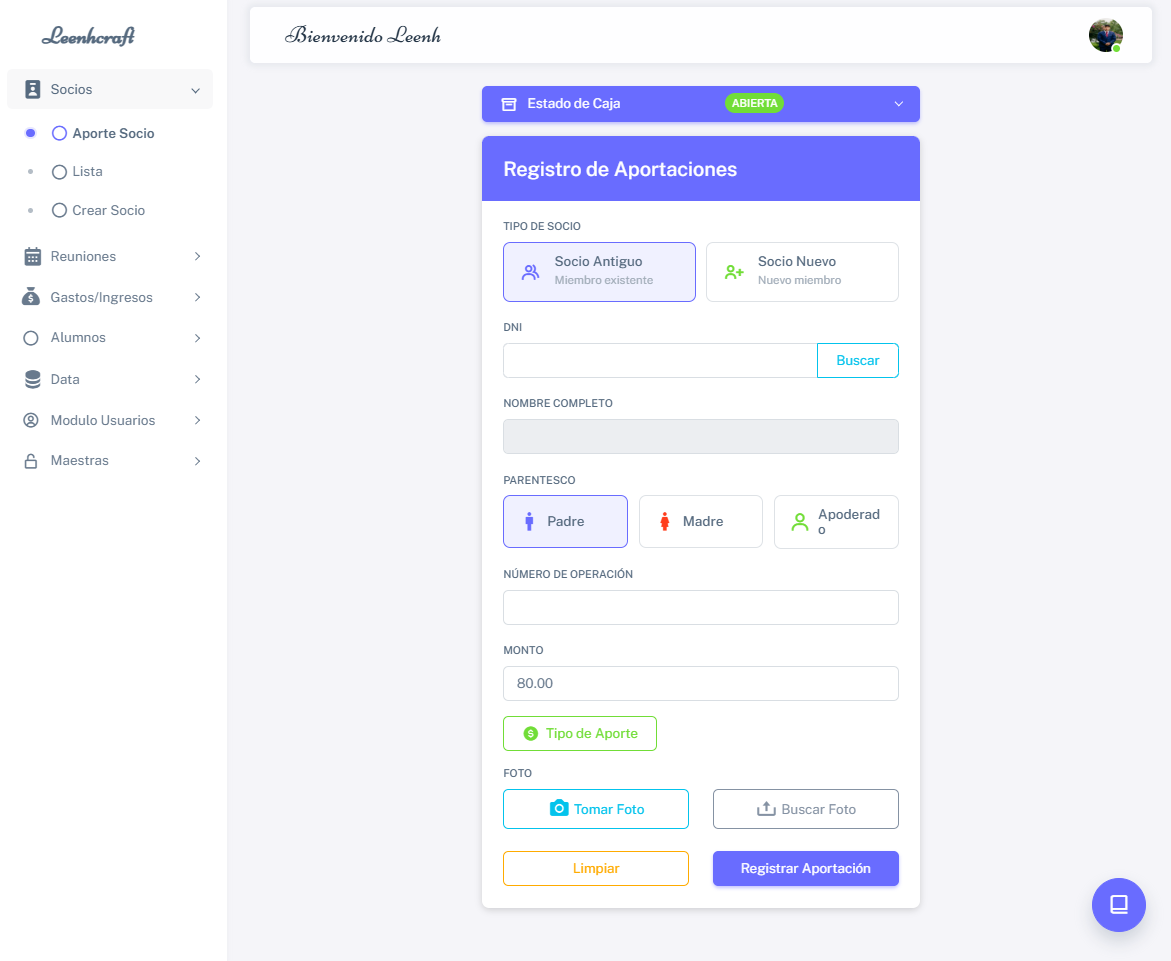Click the Maestras lock icon
1171x961 pixels.
(32, 461)
